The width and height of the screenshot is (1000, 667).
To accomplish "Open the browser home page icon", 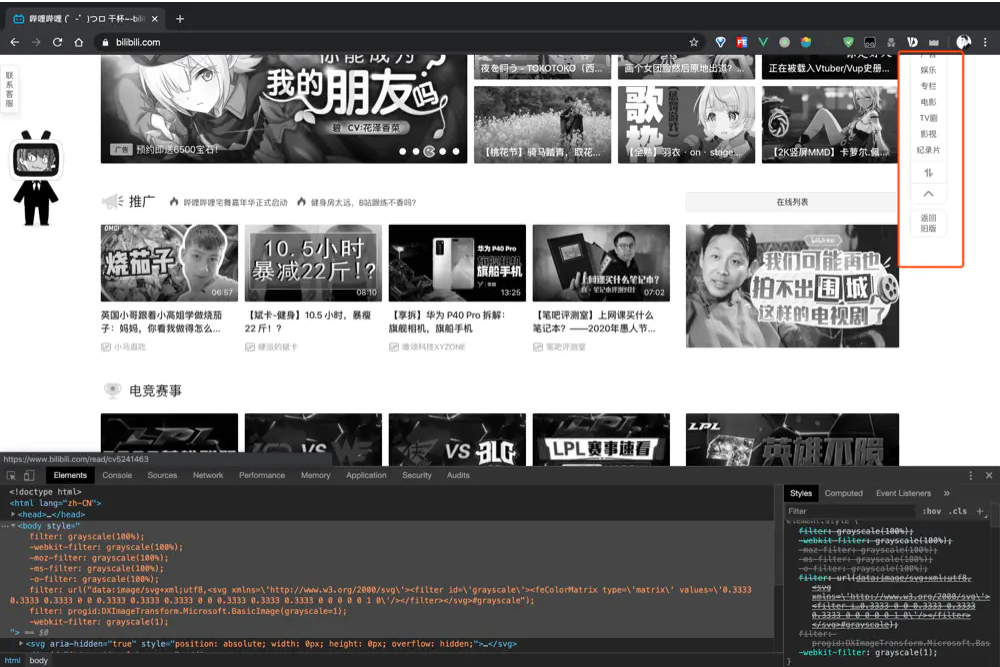I will click(78, 42).
